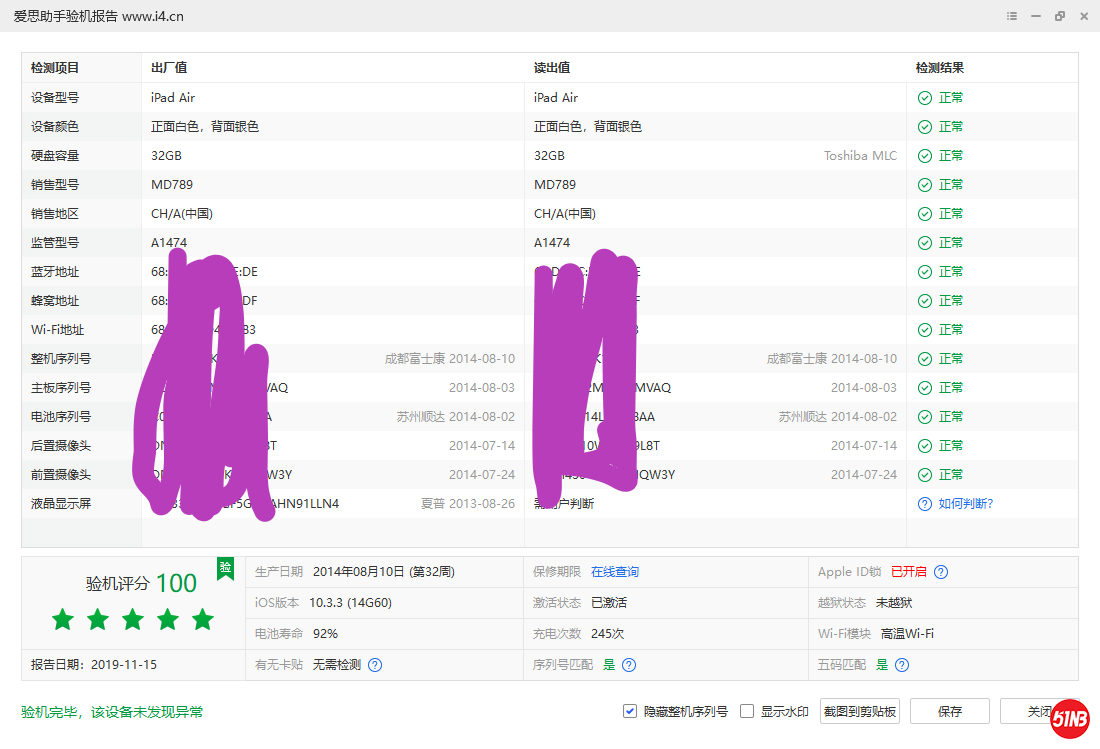Click the 截图到剪贴板 button
Image resolution: width=1100 pixels, height=749 pixels.
pyautogui.click(x=859, y=711)
